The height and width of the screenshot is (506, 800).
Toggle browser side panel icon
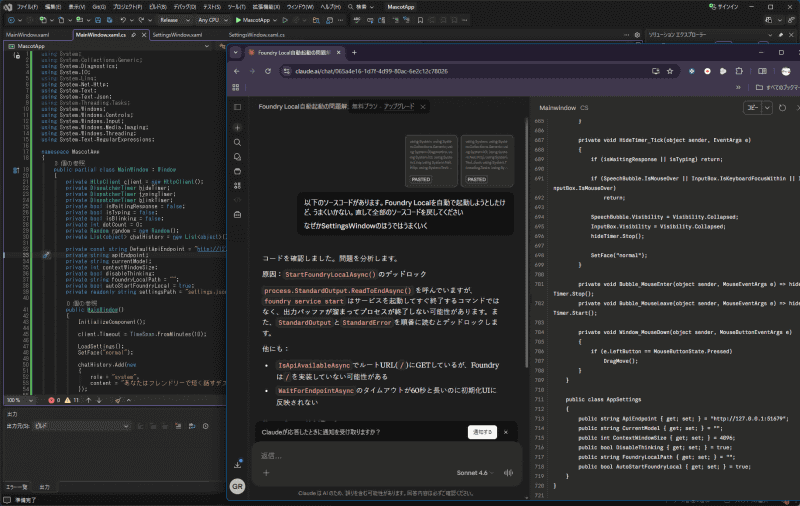[x=762, y=71]
